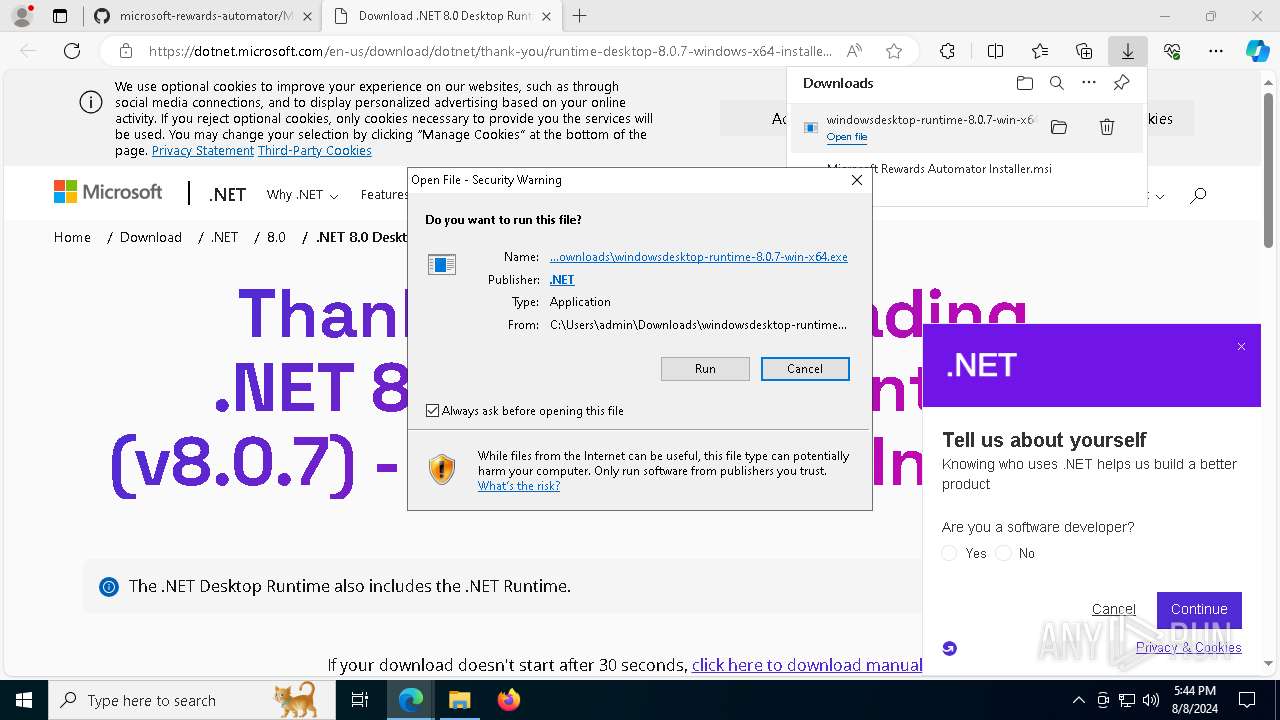Open Browser essentials heart icon
Screen dimensions: 1280x720
pos(1172,51)
